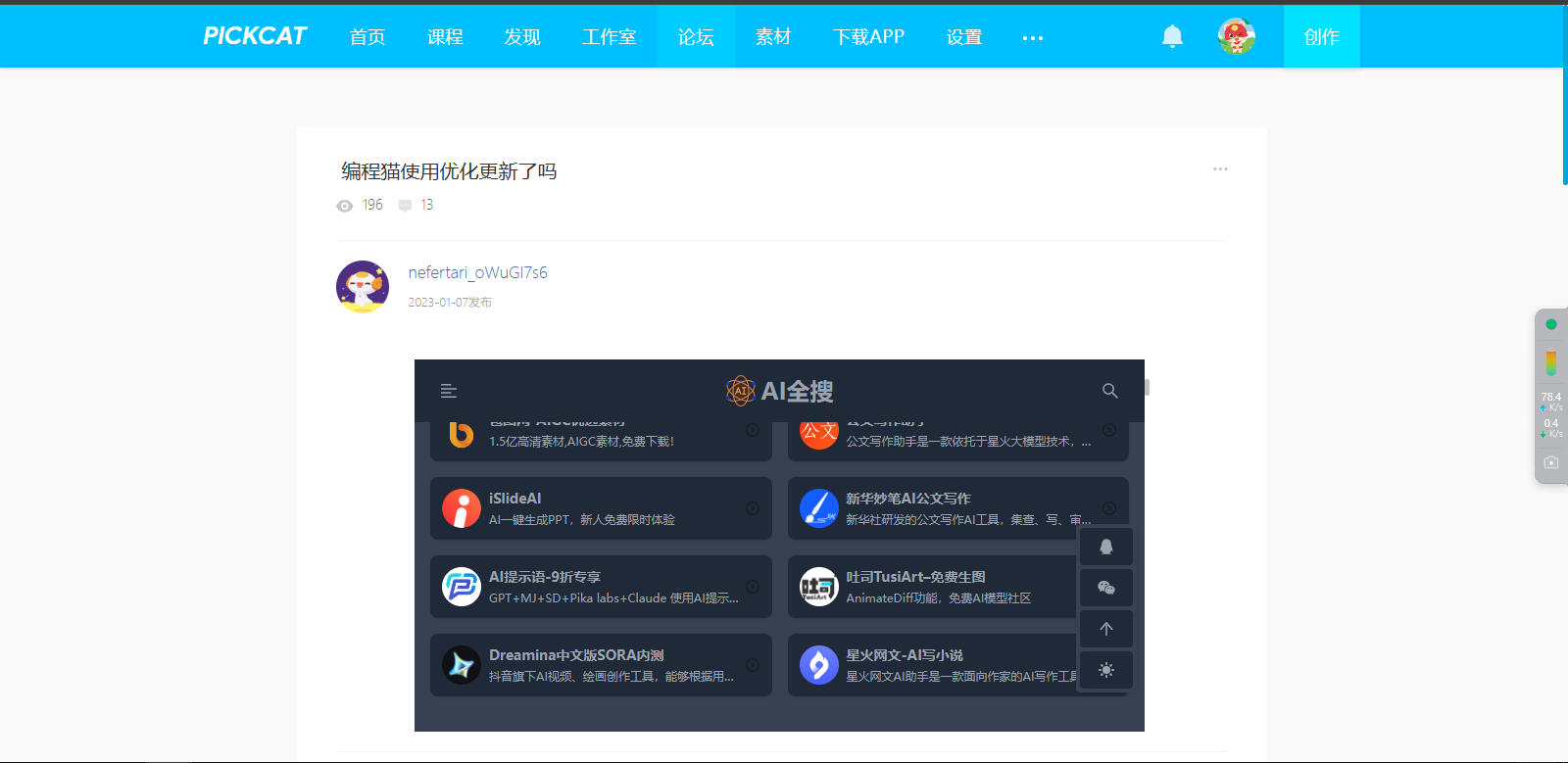Open the notification bell
This screenshot has width=1568, height=763.
pos(1172,36)
